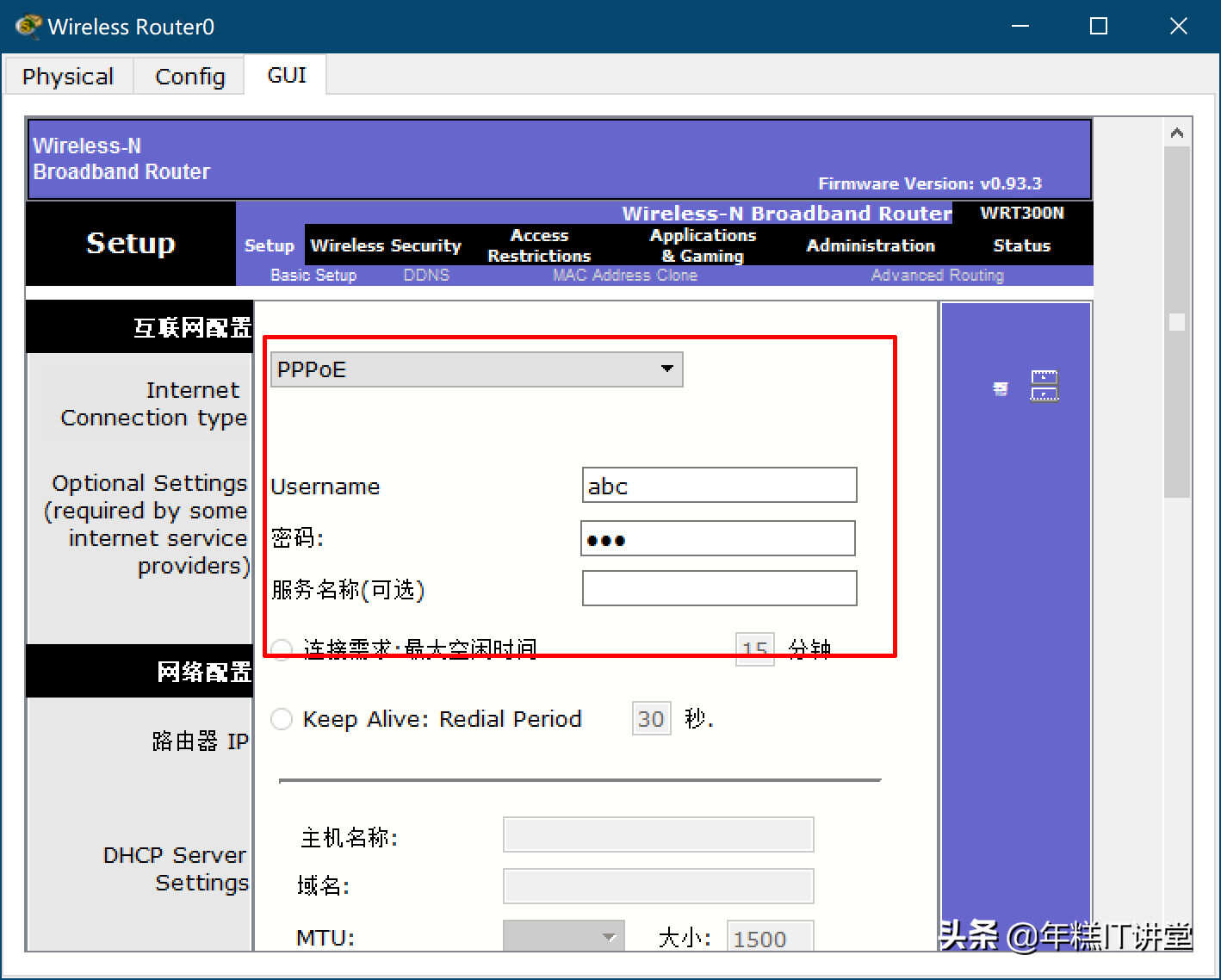Screen dimensions: 1221x980
Task: Click the service name optional field
Action: pos(720,588)
